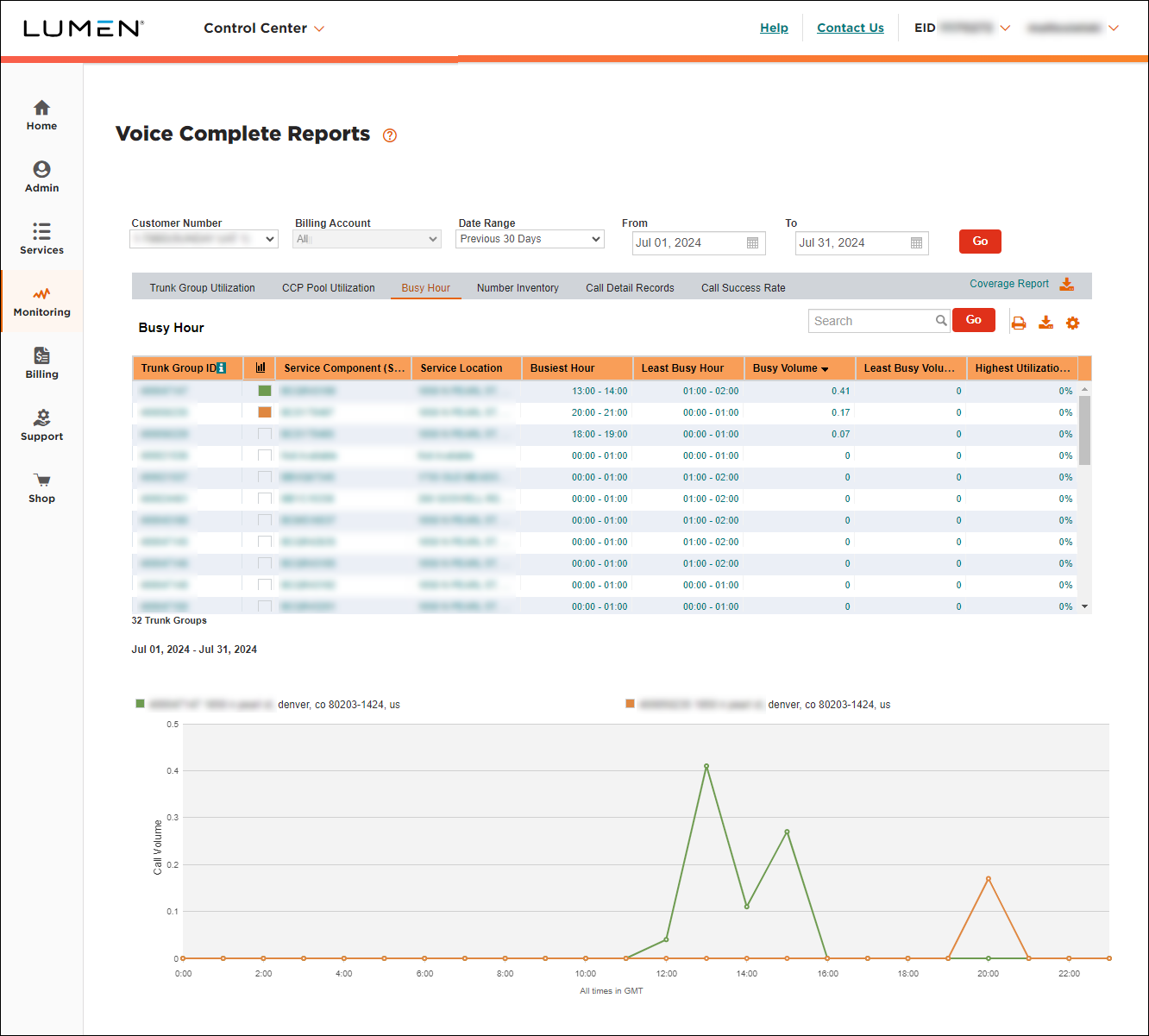
Task: Open the Home section in the sidebar
Action: pyautogui.click(x=41, y=115)
